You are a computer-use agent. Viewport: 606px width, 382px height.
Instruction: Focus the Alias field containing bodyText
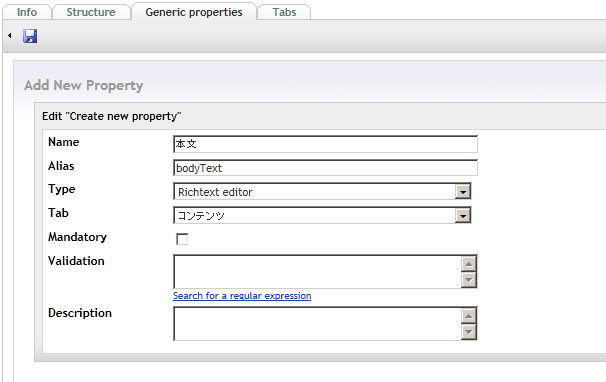(325, 168)
